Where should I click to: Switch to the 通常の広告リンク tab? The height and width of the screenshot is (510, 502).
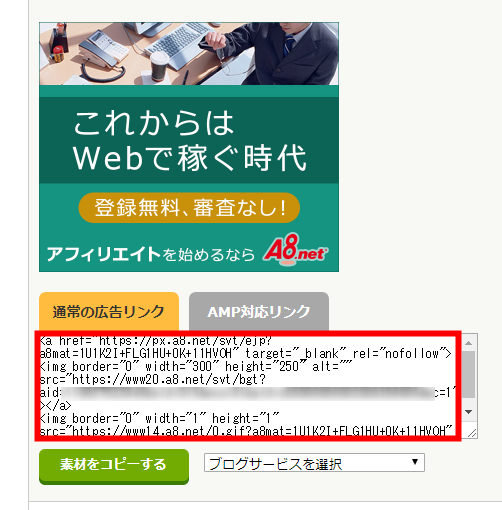[x=109, y=311]
